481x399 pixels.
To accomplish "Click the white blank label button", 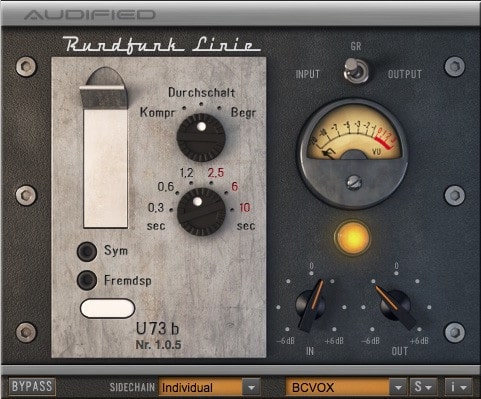I will tap(107, 308).
